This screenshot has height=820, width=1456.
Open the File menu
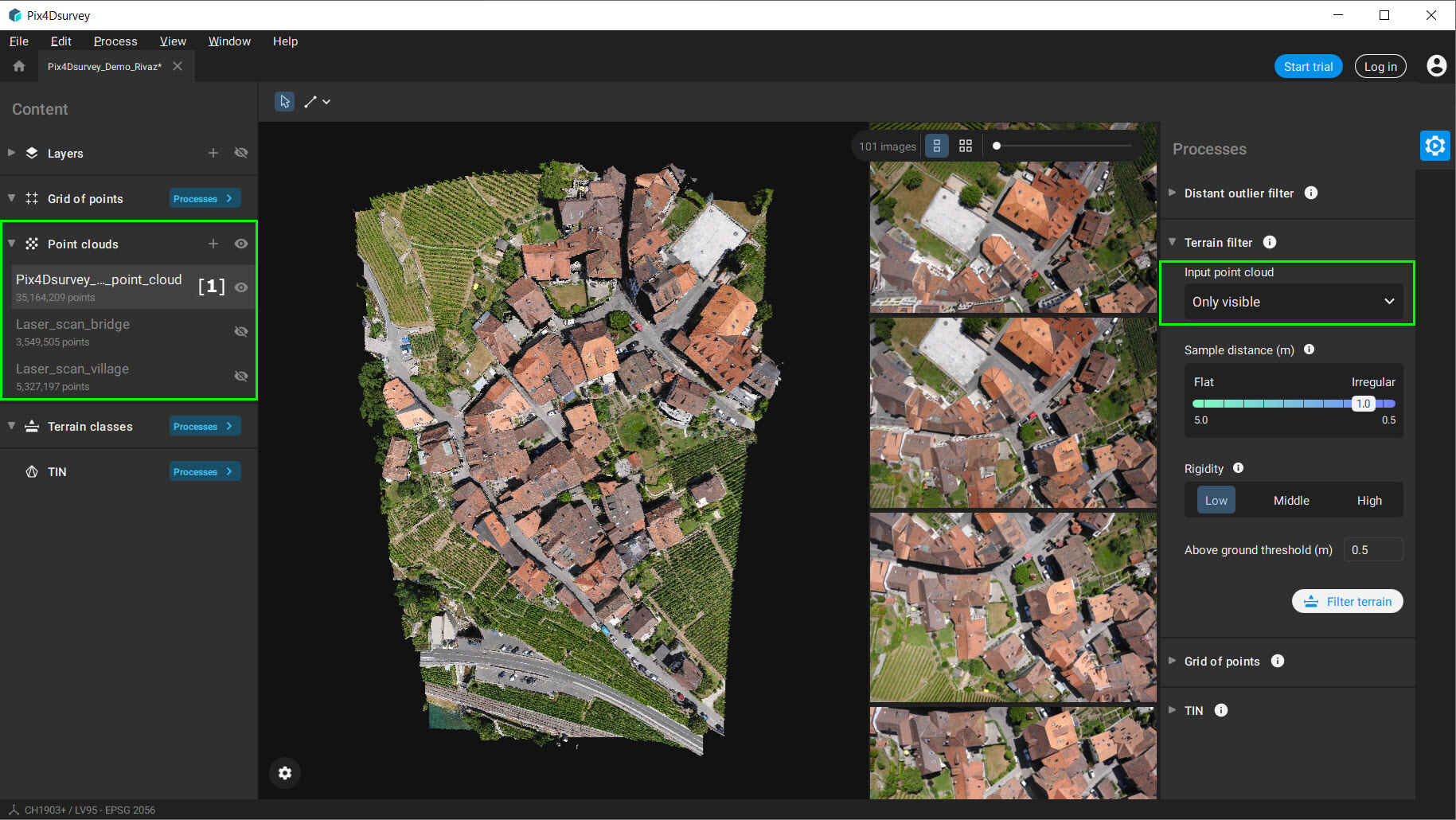pos(19,41)
